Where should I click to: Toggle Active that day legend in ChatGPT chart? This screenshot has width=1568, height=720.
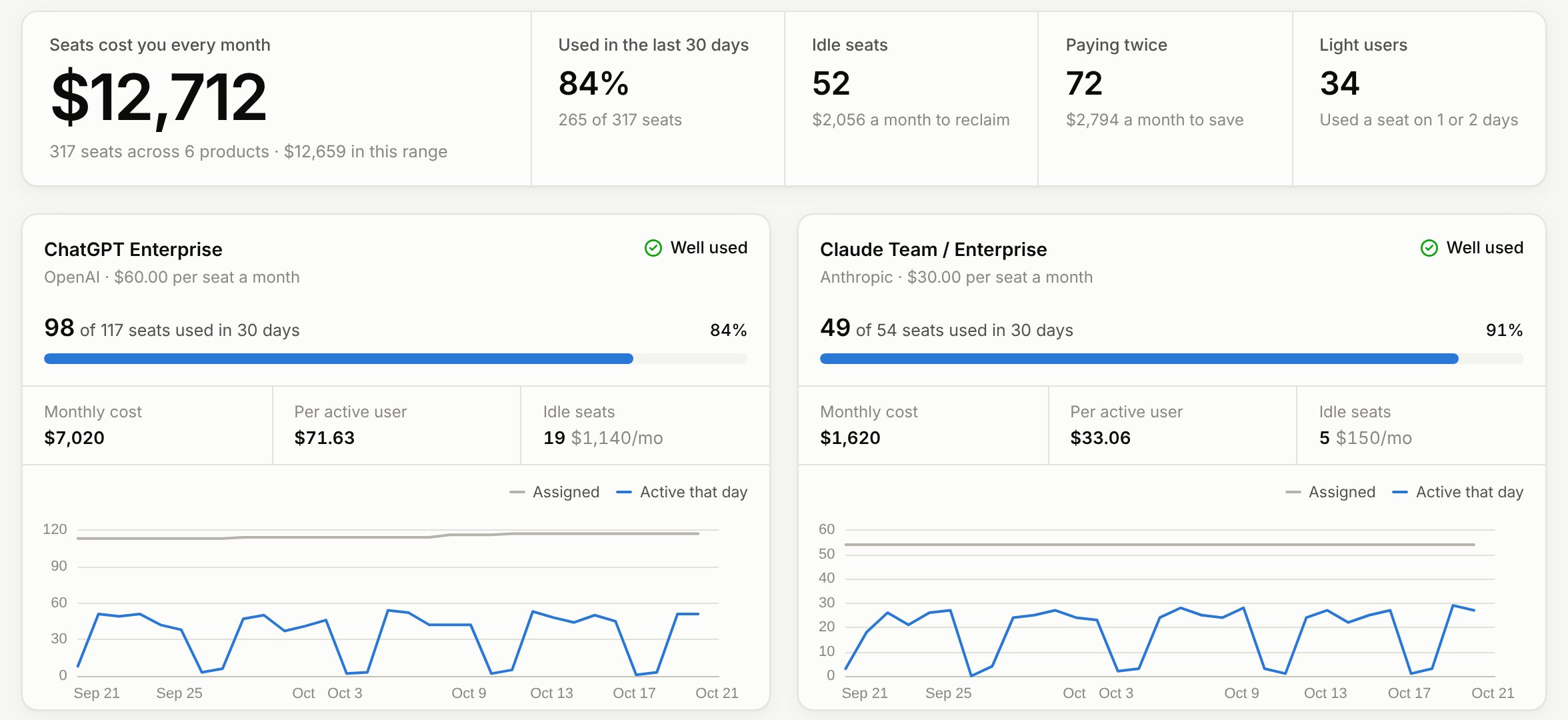(x=682, y=492)
